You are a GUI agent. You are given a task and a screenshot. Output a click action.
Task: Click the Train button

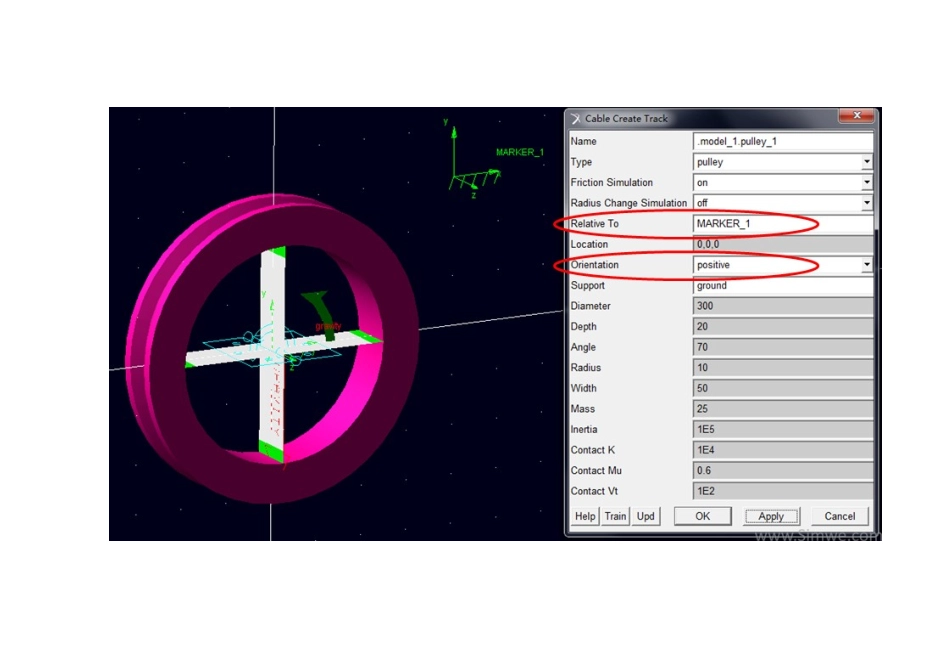(615, 516)
